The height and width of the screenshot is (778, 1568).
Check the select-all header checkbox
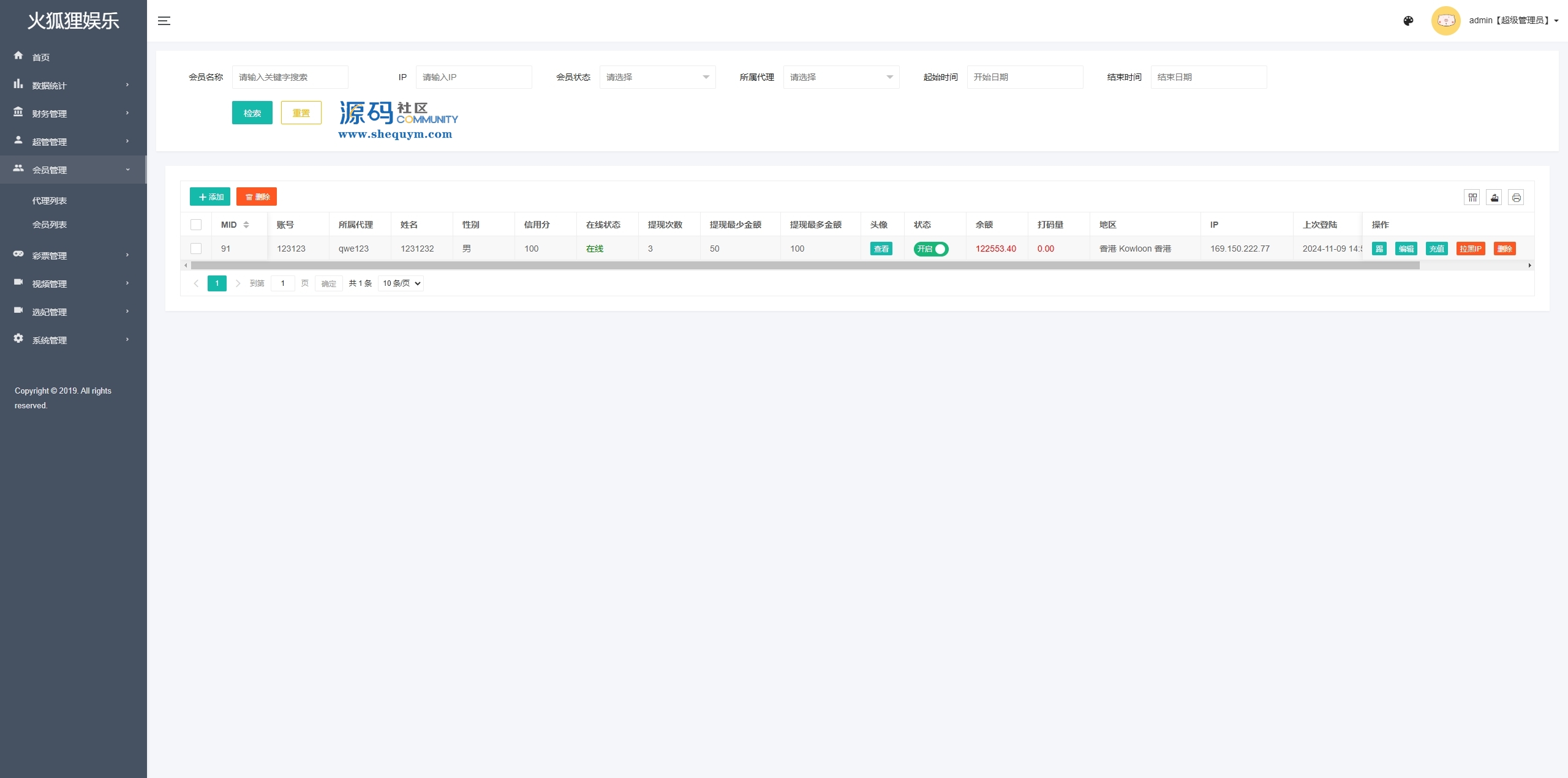(196, 225)
